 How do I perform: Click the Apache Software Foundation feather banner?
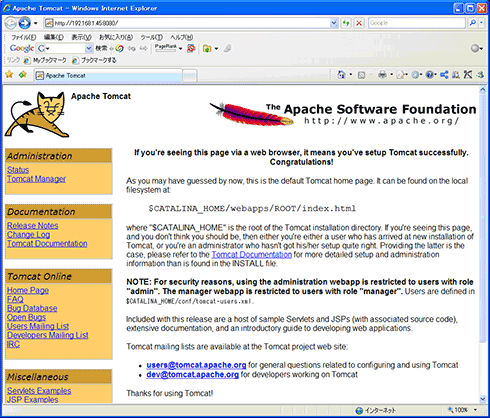(343, 114)
